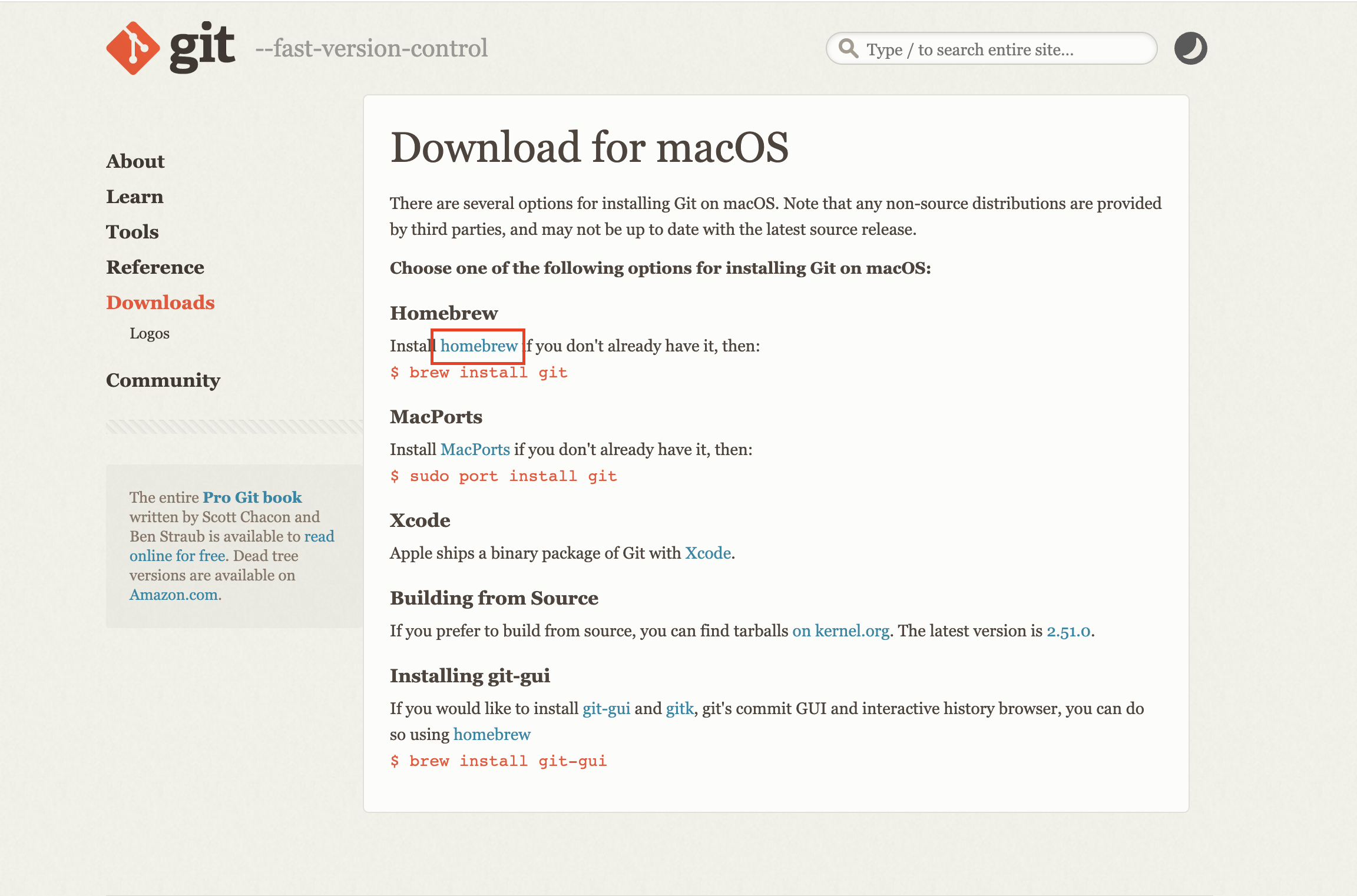Click the search magnifier icon
Image resolution: width=1357 pixels, height=896 pixels.
click(x=848, y=48)
